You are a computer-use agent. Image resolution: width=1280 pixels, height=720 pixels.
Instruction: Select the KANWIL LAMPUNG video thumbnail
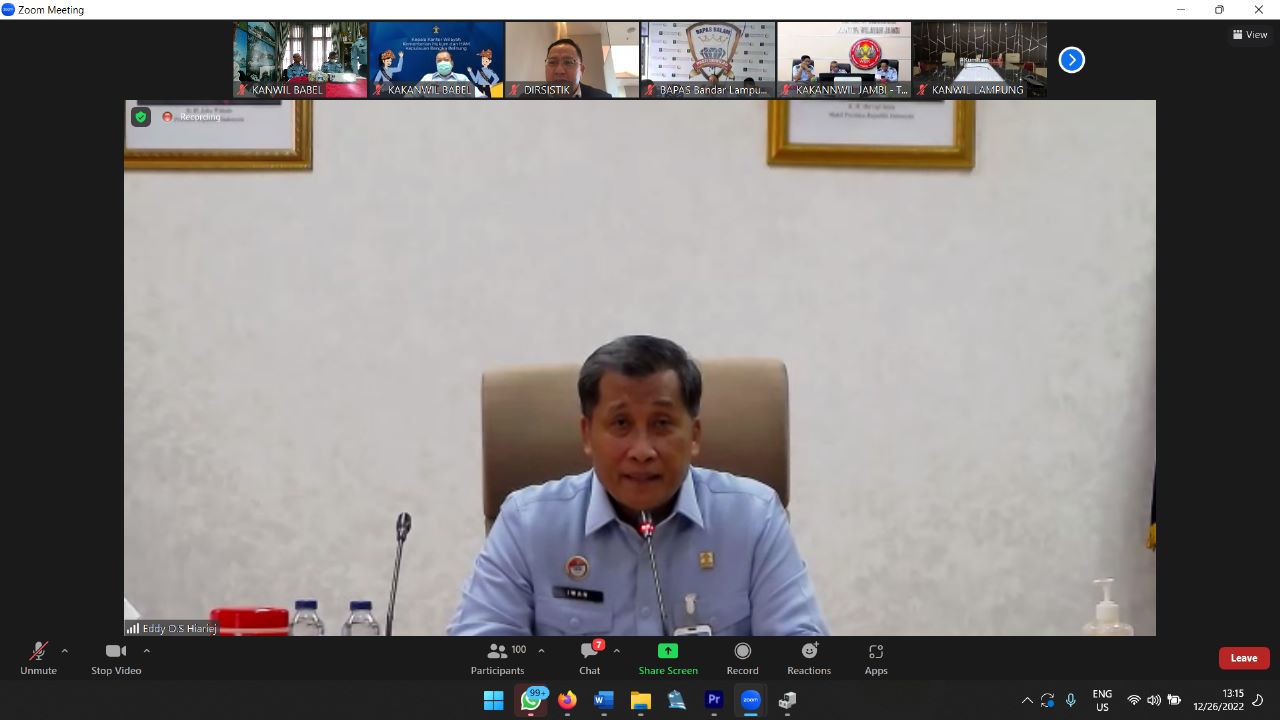(980, 60)
